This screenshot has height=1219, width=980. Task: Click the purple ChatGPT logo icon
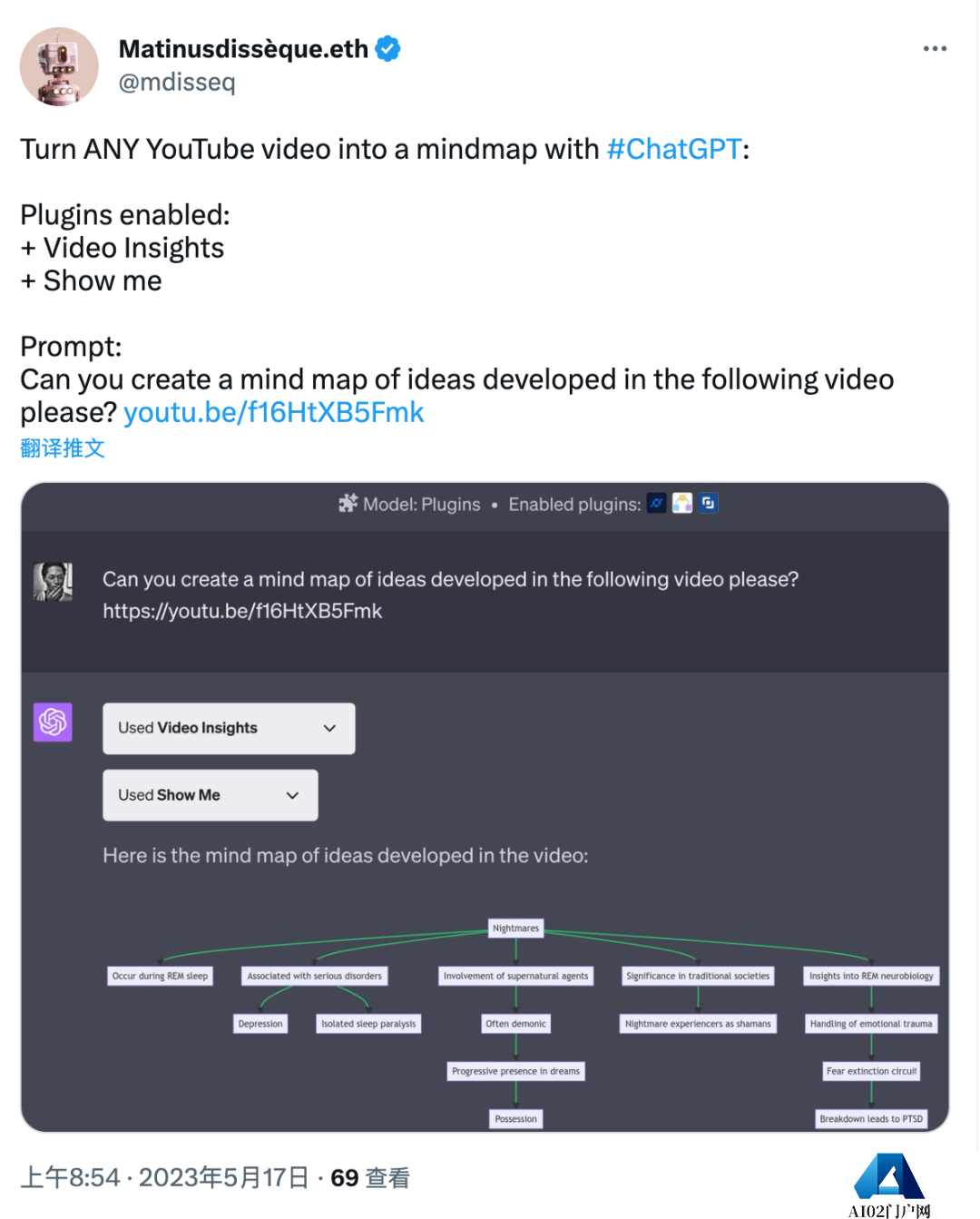(53, 723)
